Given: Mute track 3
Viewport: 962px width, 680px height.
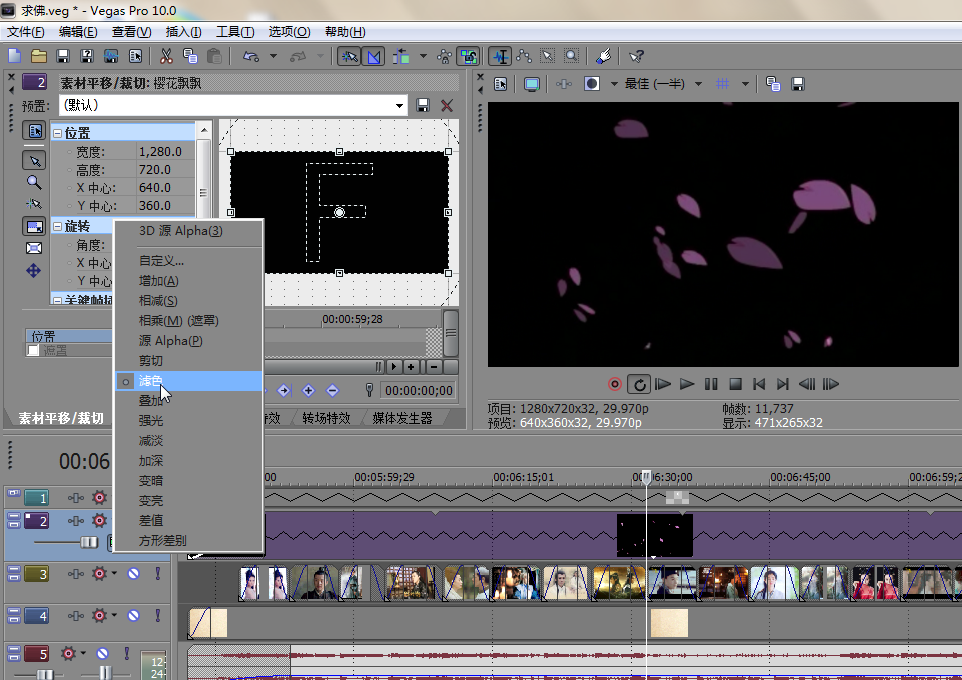Looking at the screenshot, I should [x=133, y=574].
